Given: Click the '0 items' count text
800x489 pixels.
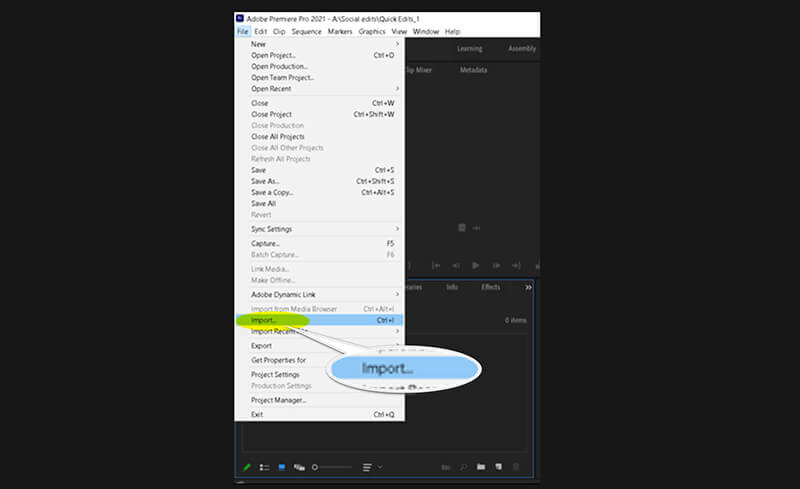Looking at the screenshot, I should tap(515, 320).
